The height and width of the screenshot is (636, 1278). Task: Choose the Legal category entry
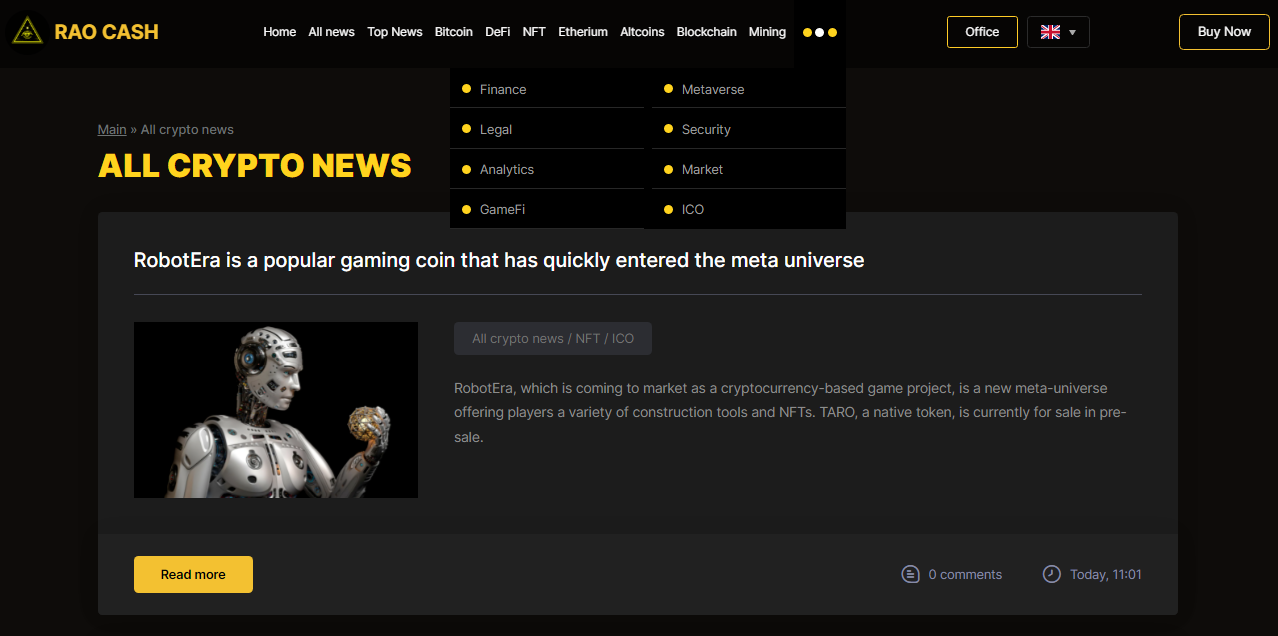coord(495,129)
